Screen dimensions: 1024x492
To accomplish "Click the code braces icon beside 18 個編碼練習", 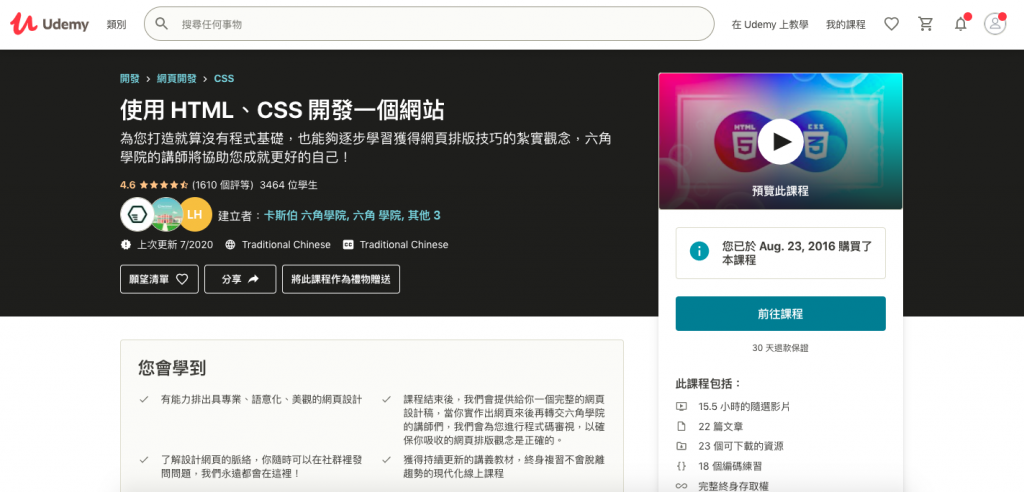I will tap(681, 467).
